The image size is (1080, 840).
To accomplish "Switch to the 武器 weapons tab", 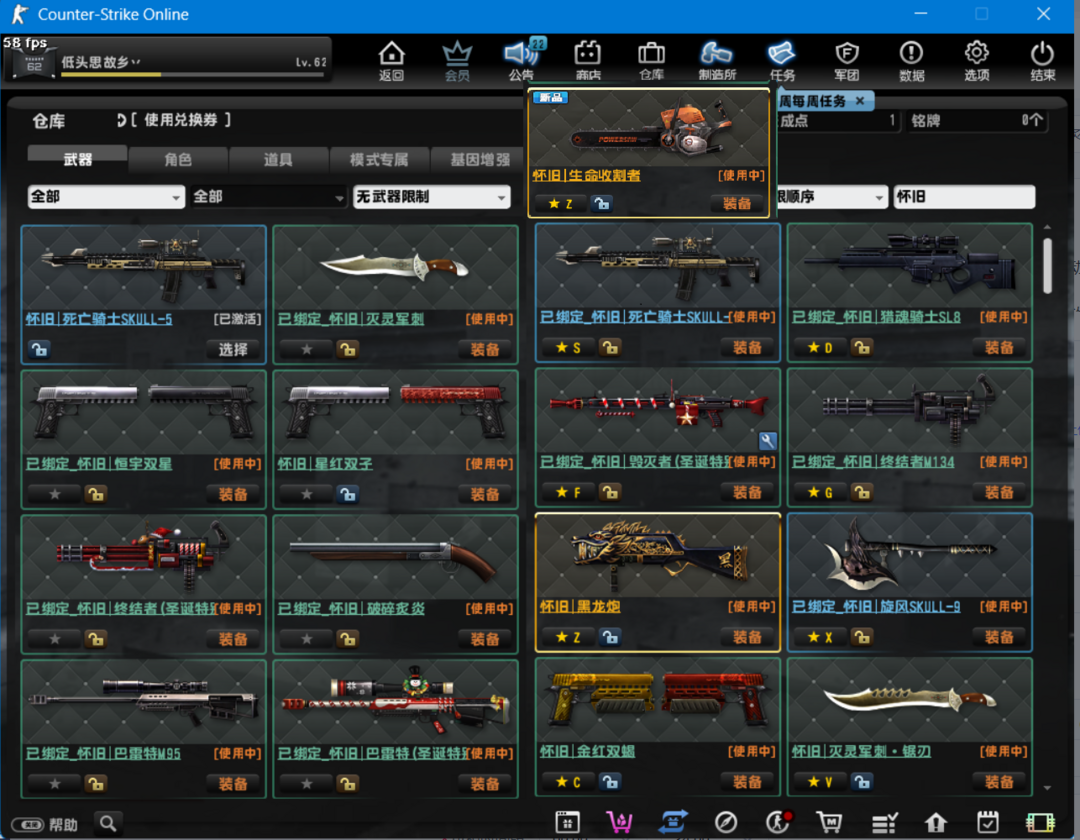I will pos(77,159).
